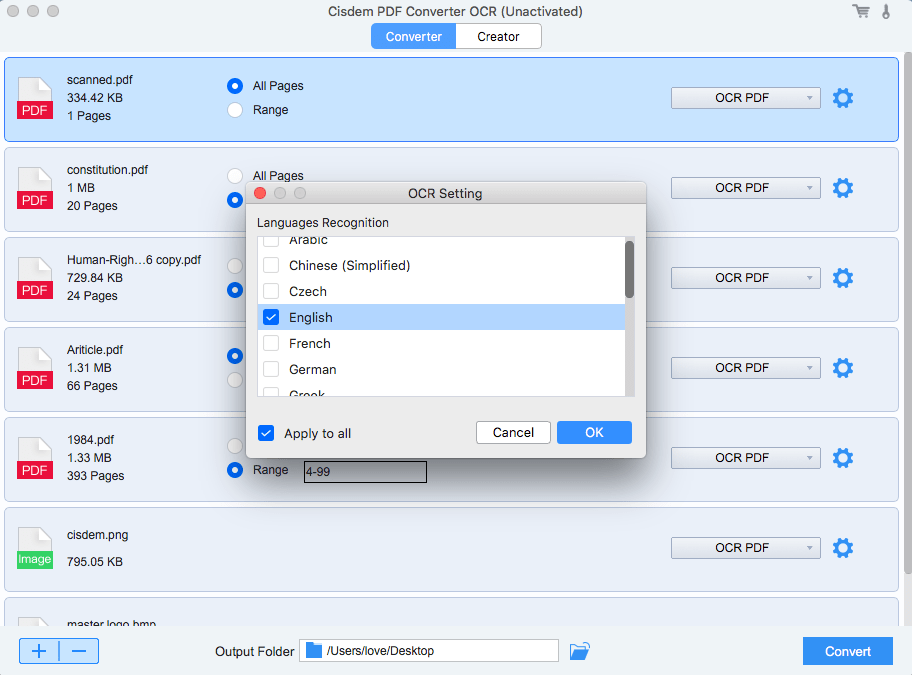Open OCR settings gear for scanned.pdf

(843, 98)
